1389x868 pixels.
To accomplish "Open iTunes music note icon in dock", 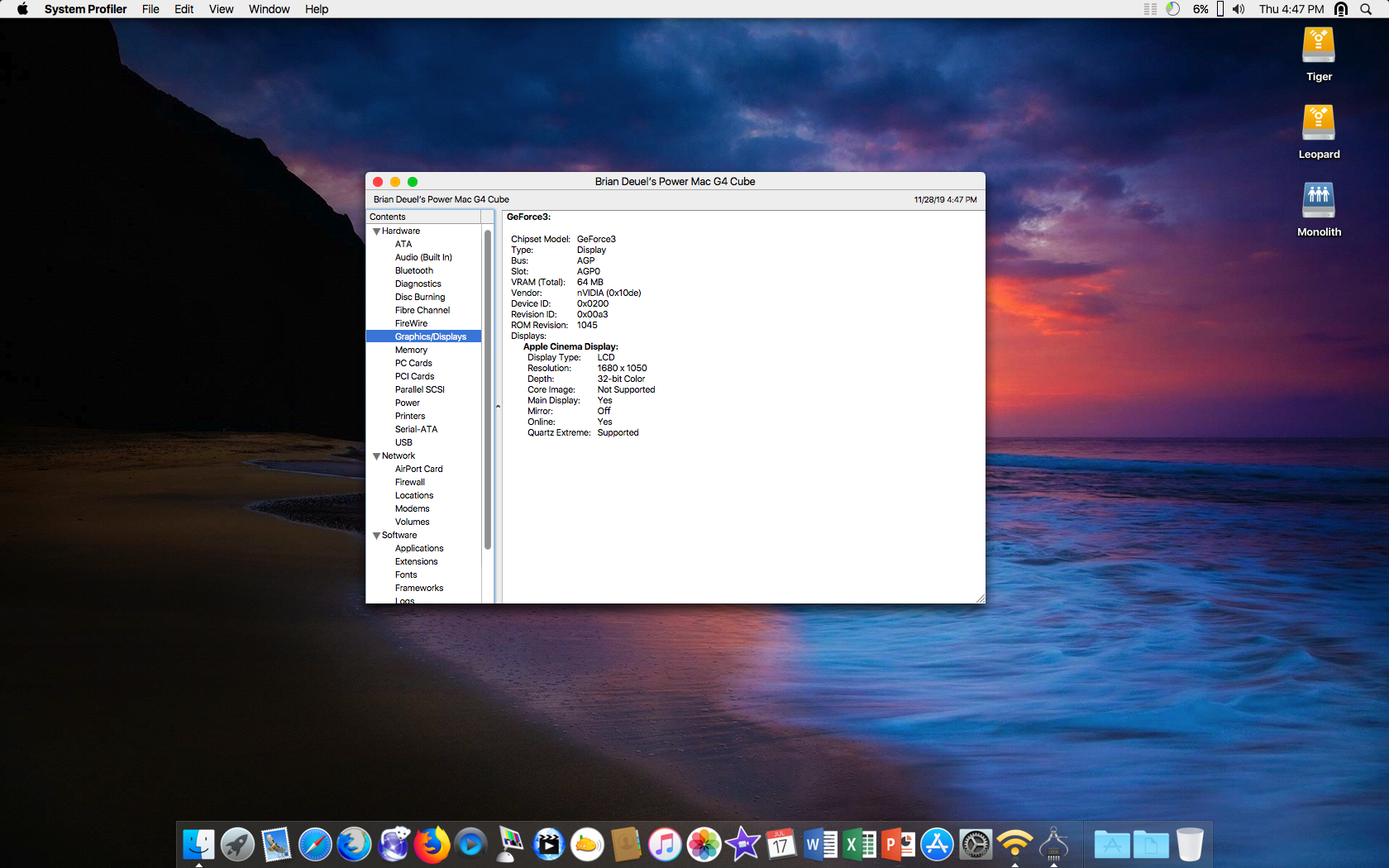I will click(x=665, y=845).
